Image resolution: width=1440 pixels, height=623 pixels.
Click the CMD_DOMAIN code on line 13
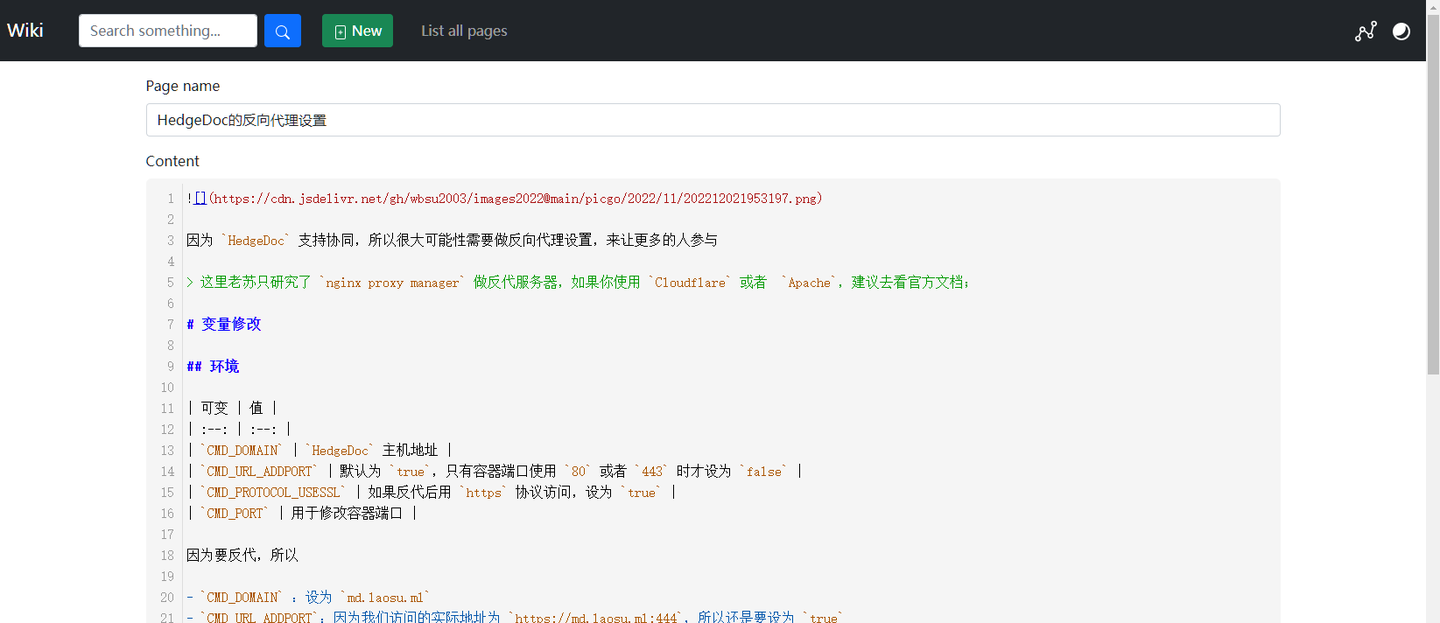point(242,450)
